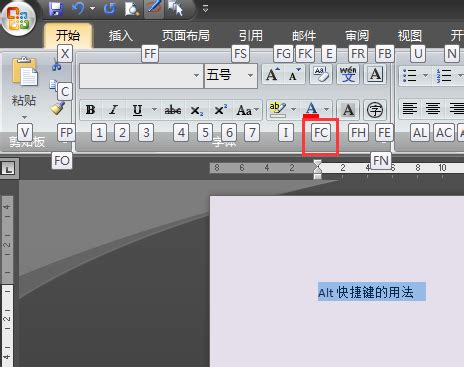Shrink the font size with the small A
The image size is (464, 367).
tap(294, 75)
